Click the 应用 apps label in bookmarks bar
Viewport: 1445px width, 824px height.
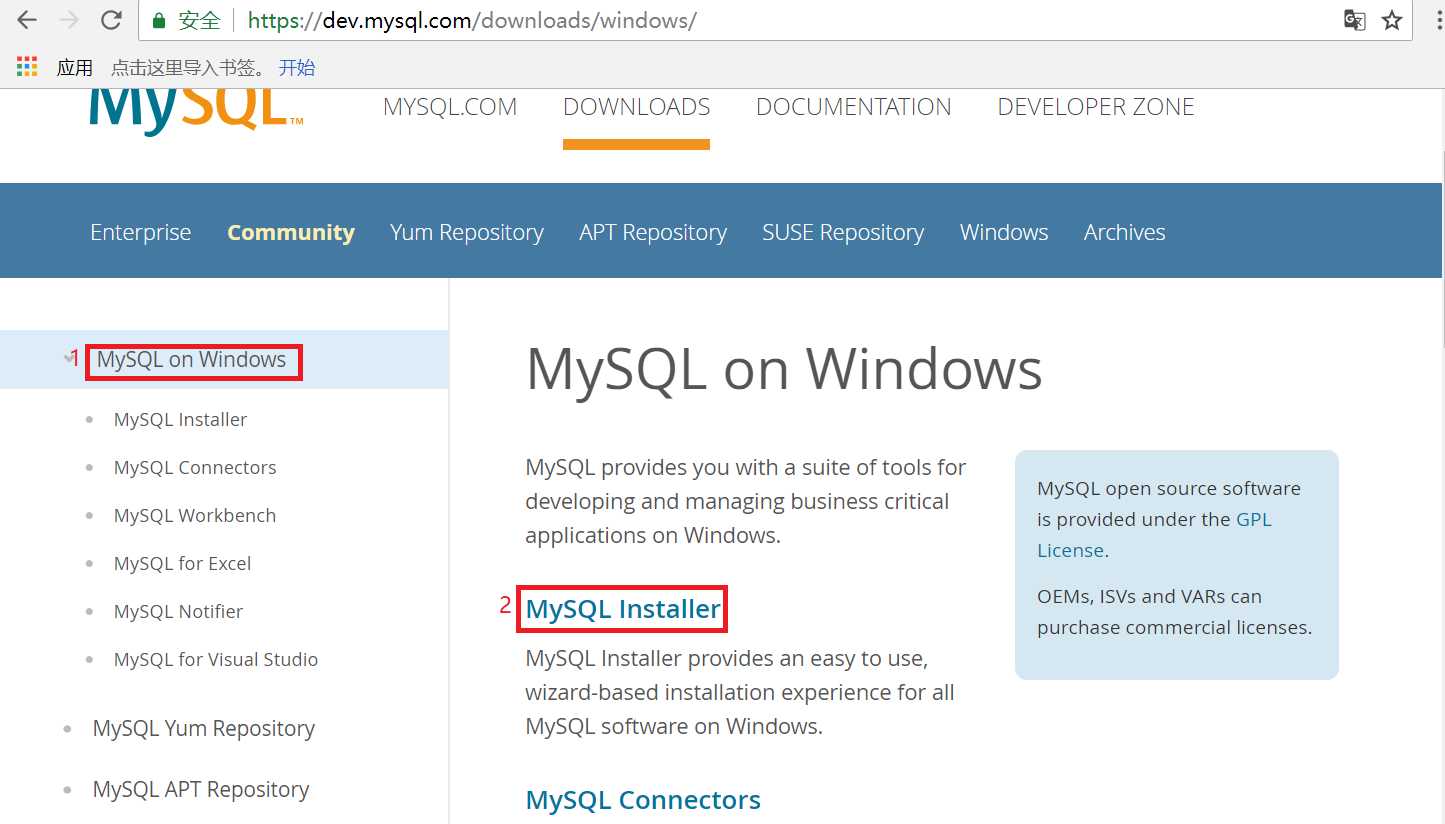74,67
